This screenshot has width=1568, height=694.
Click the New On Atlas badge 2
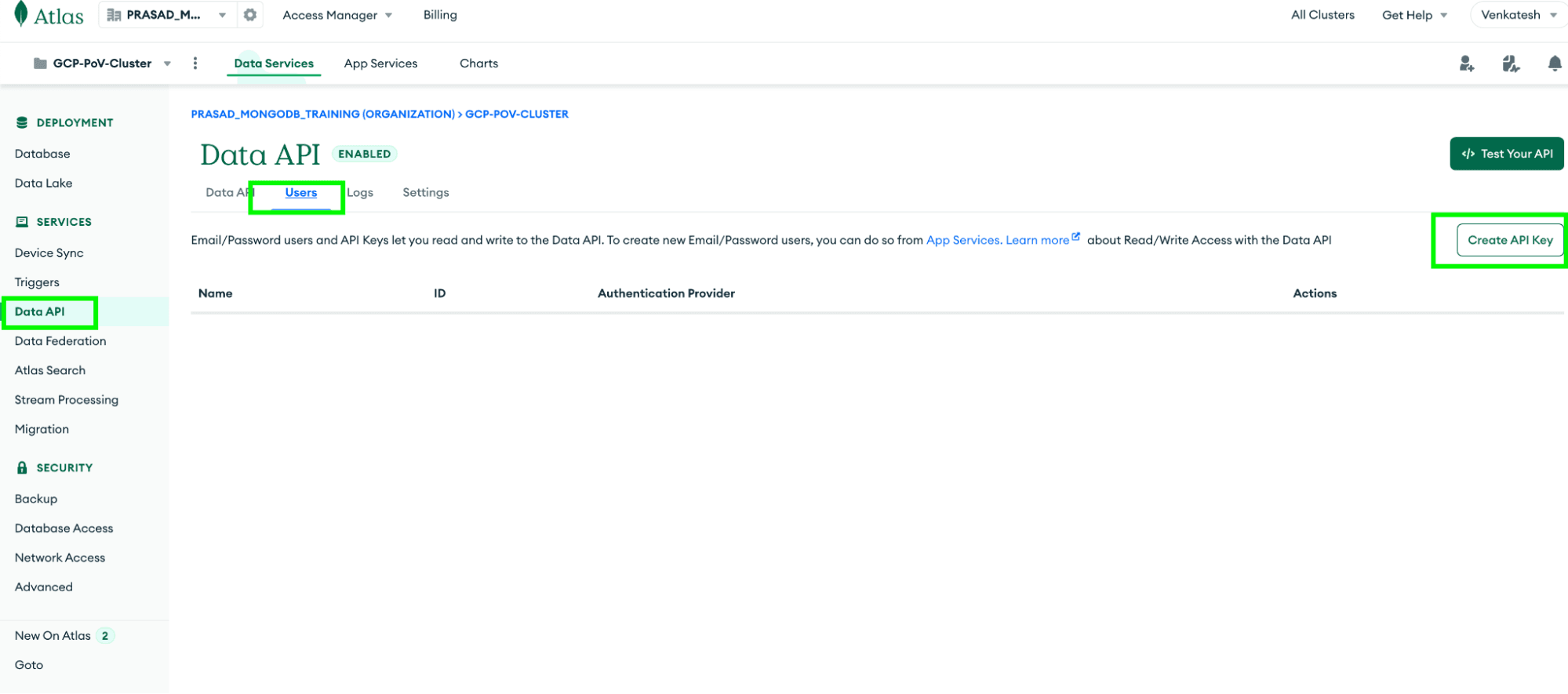pos(105,635)
